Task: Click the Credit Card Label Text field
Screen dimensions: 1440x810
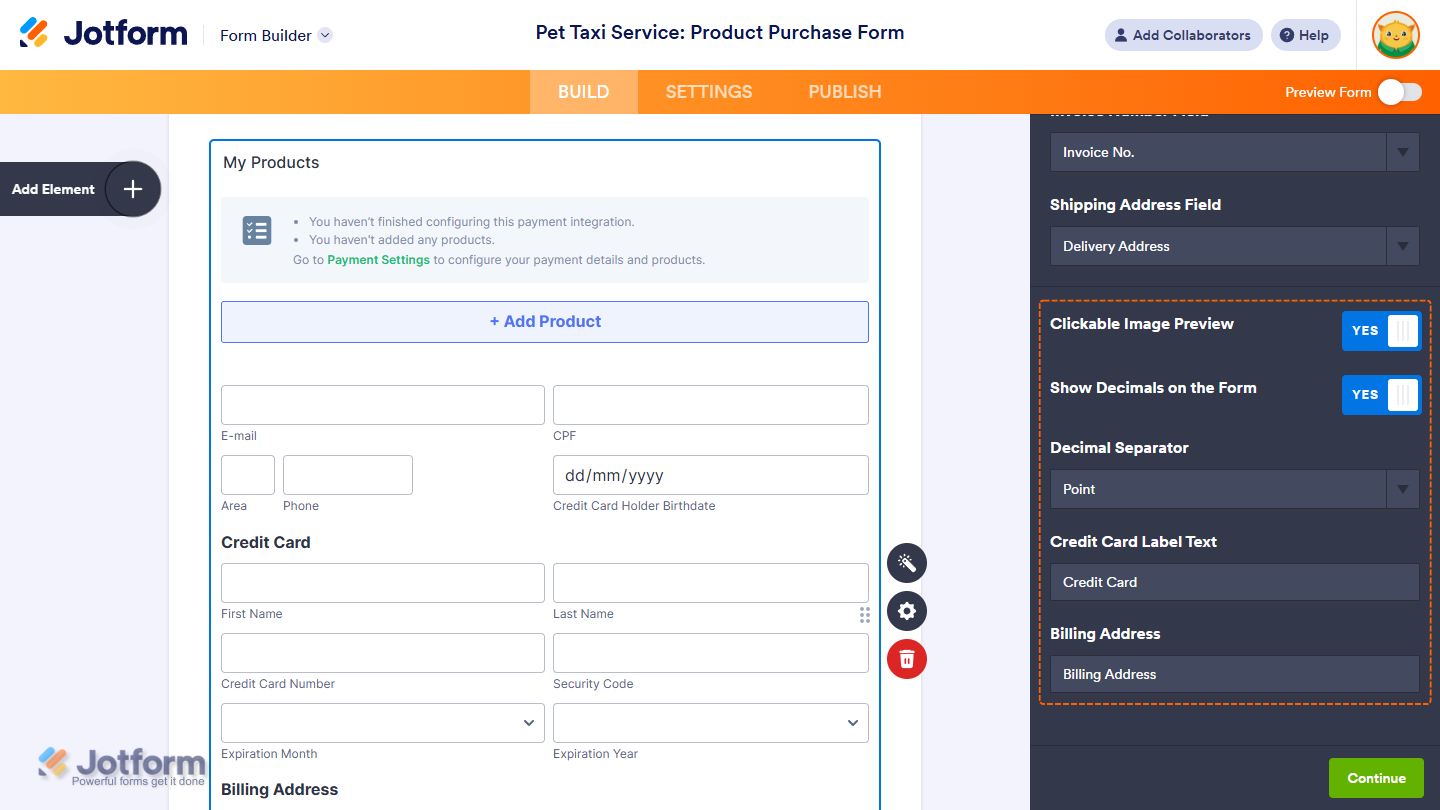Action: pyautogui.click(x=1234, y=582)
